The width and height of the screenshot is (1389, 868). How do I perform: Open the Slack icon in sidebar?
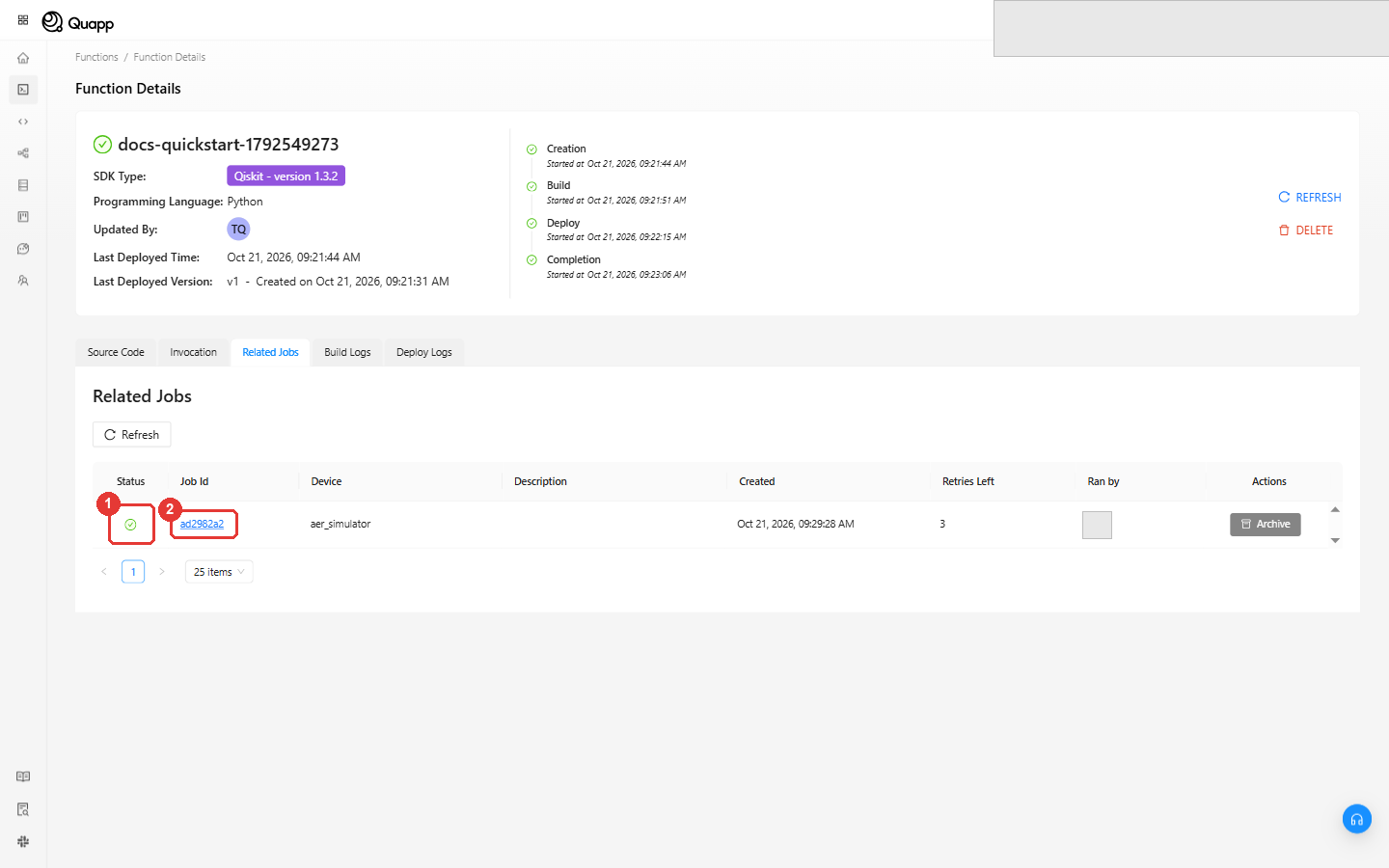pos(23,841)
